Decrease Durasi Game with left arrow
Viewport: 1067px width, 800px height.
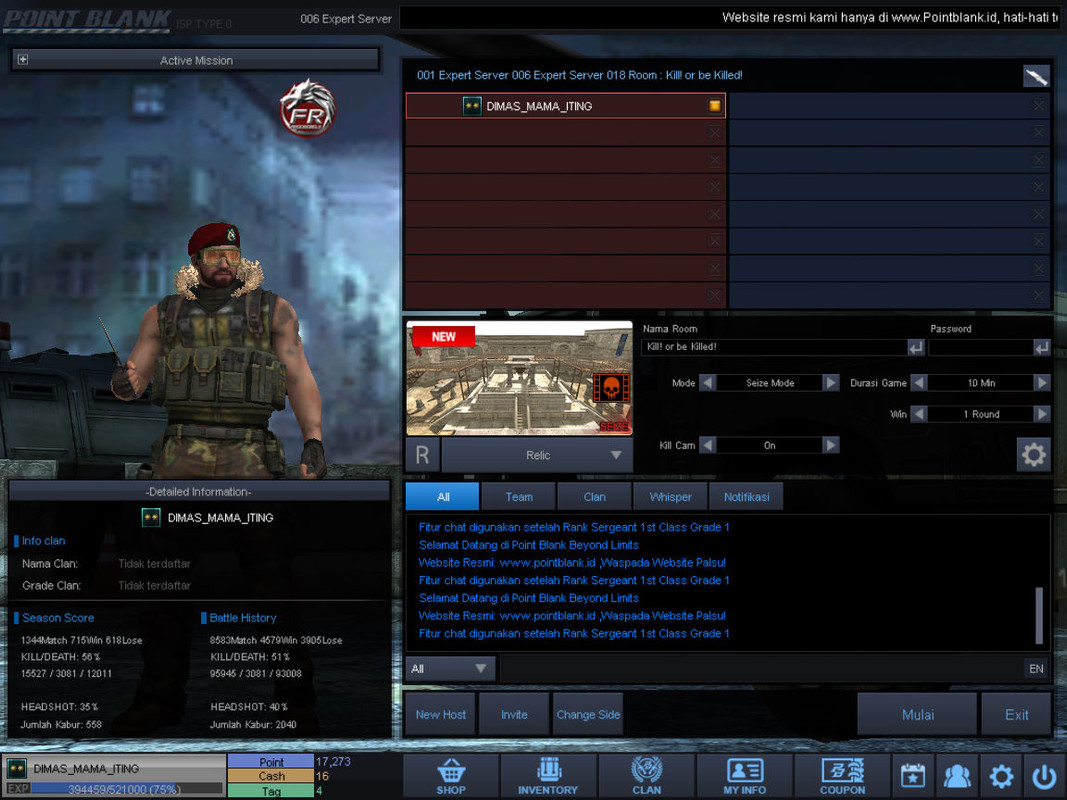pos(919,383)
